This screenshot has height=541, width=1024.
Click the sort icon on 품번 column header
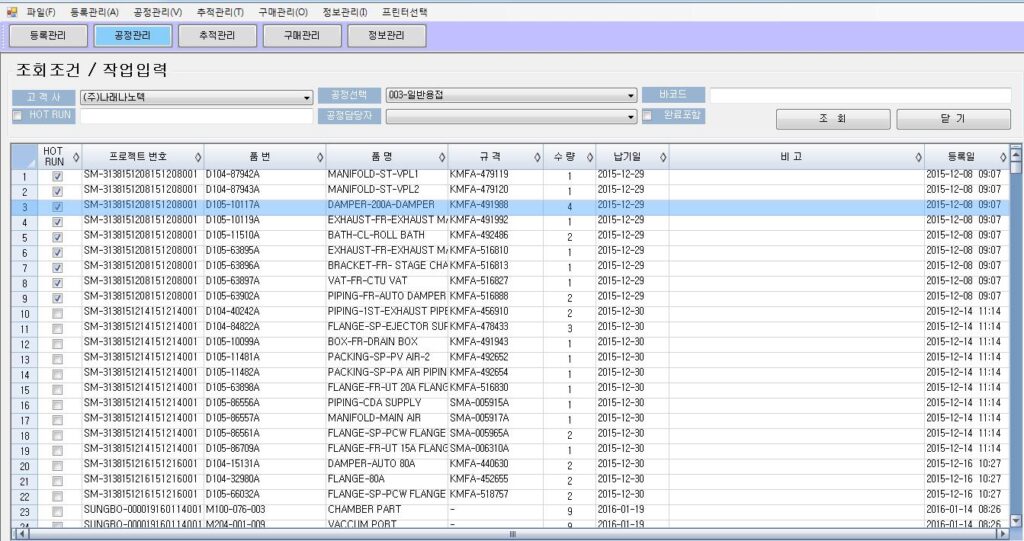click(320, 157)
